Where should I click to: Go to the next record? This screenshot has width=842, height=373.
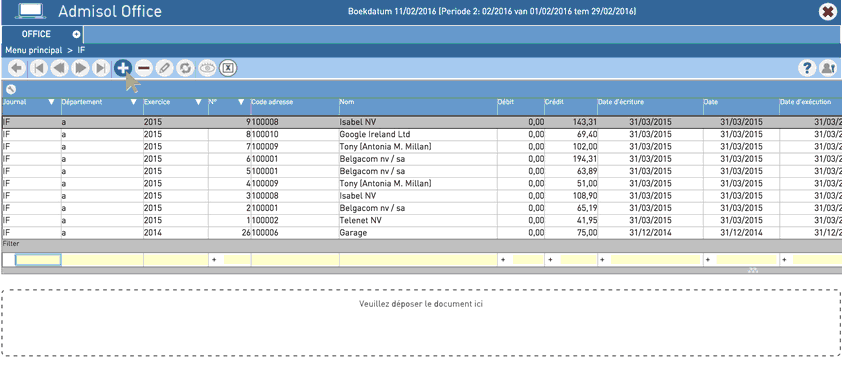coord(81,68)
